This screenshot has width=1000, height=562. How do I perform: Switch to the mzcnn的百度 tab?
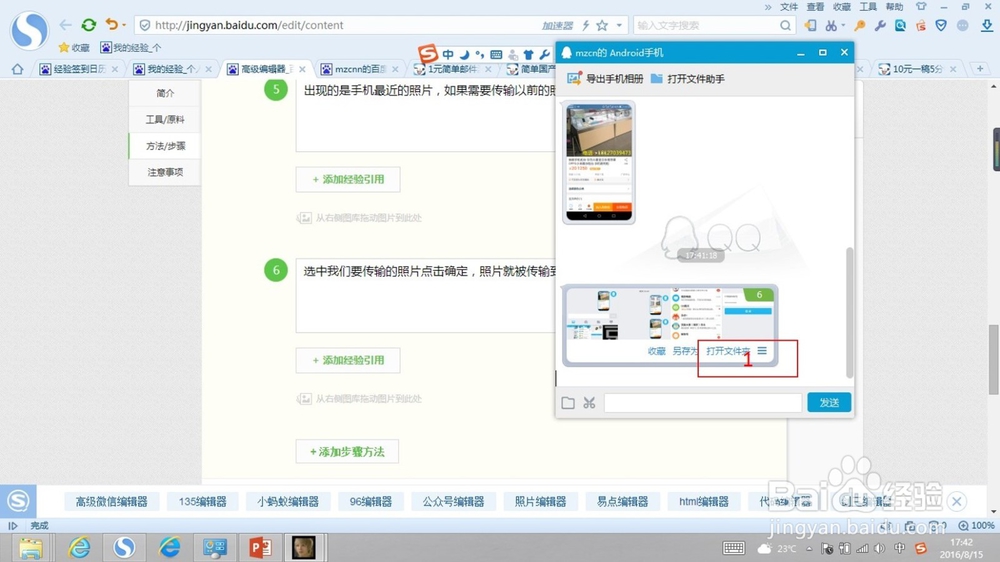(360, 69)
